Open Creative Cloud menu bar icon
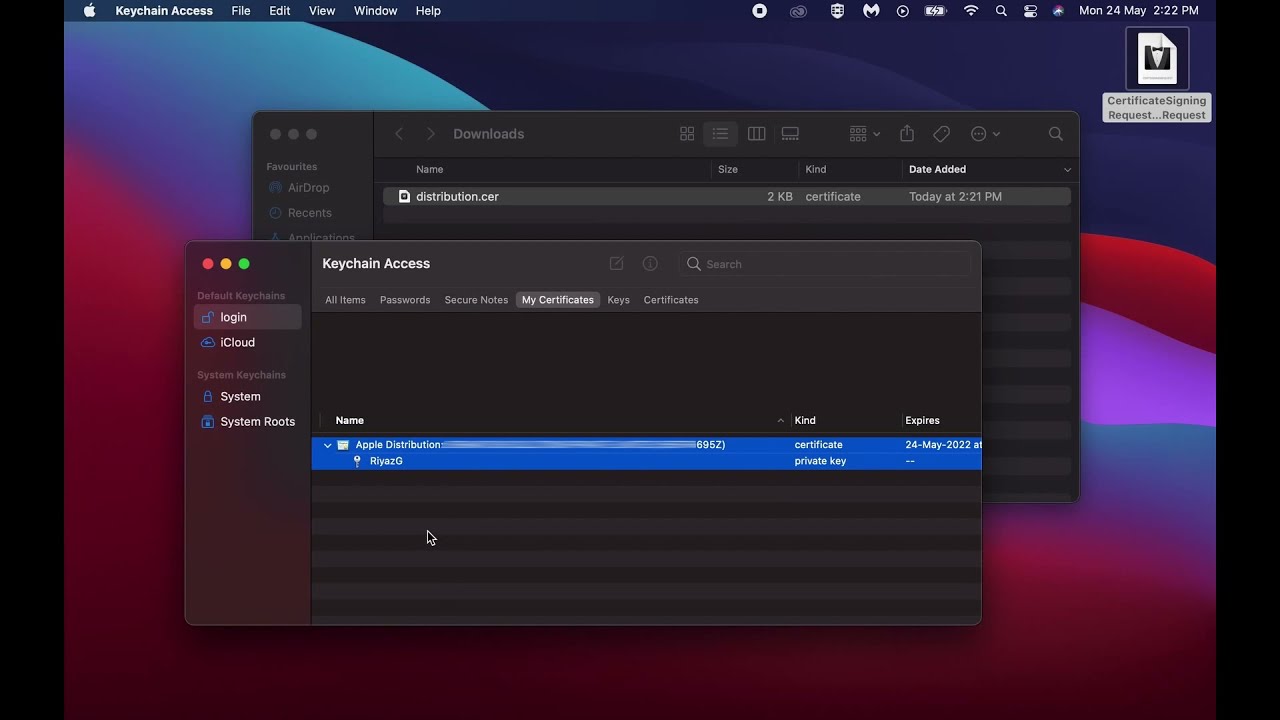Viewport: 1280px width, 720px height. point(798,11)
